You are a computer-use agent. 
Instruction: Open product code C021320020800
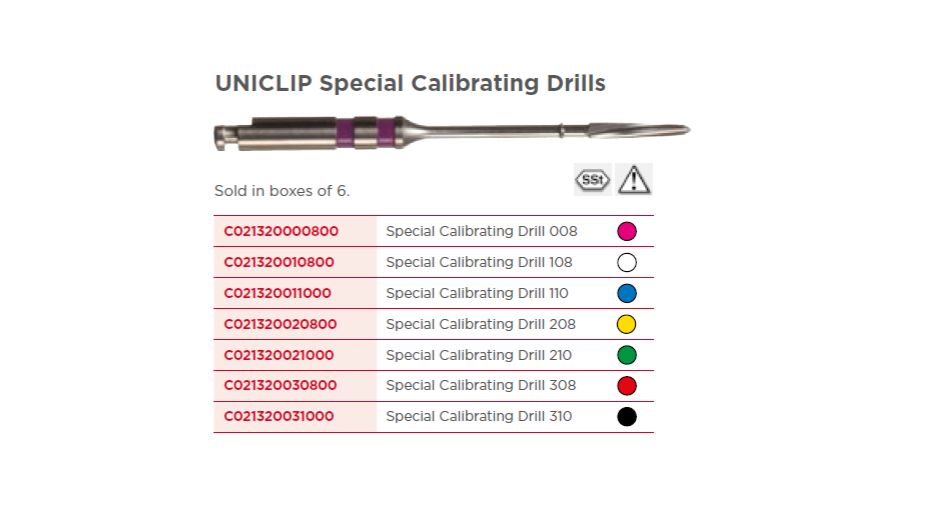point(280,324)
